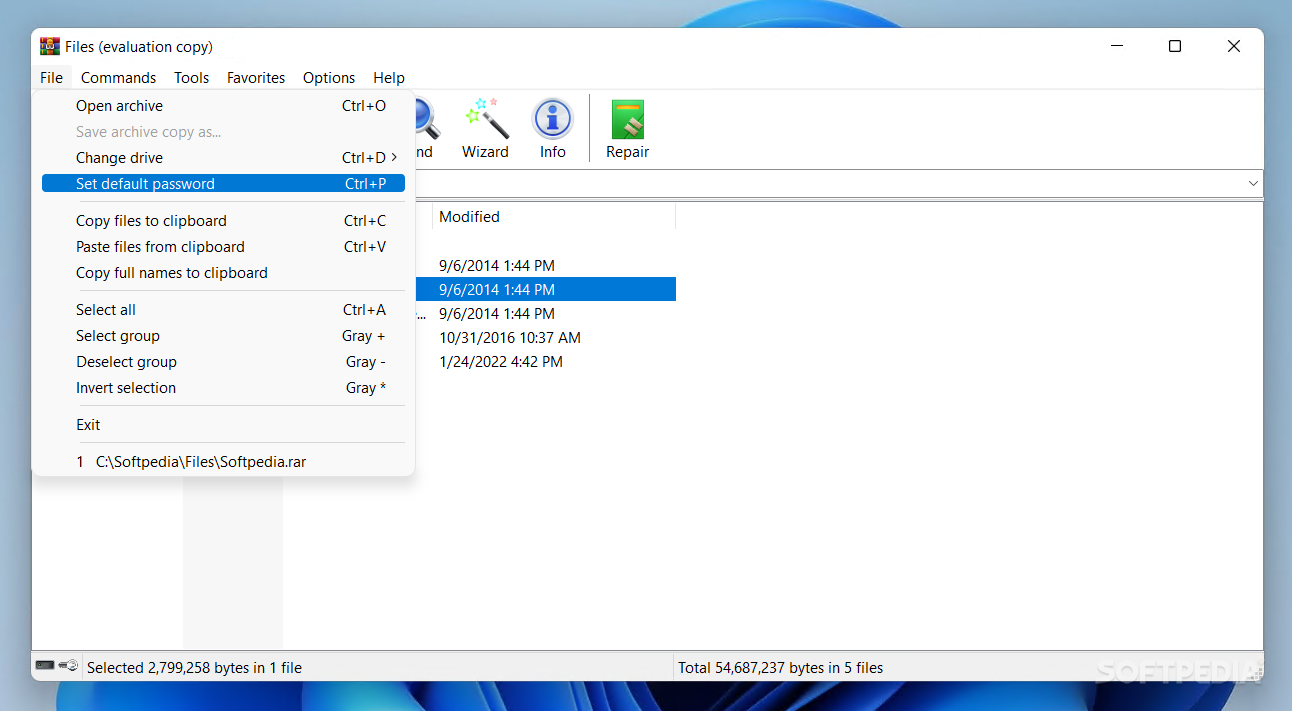
Task: Choose Select group menu entry
Action: [223, 336]
